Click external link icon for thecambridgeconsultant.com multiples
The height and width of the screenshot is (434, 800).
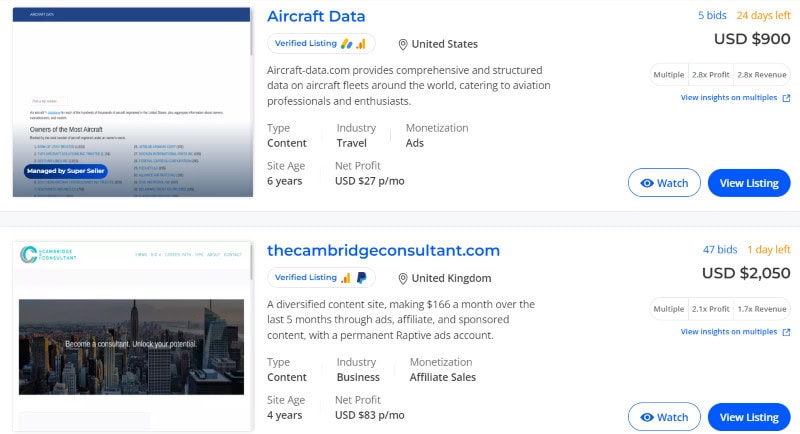(786, 332)
